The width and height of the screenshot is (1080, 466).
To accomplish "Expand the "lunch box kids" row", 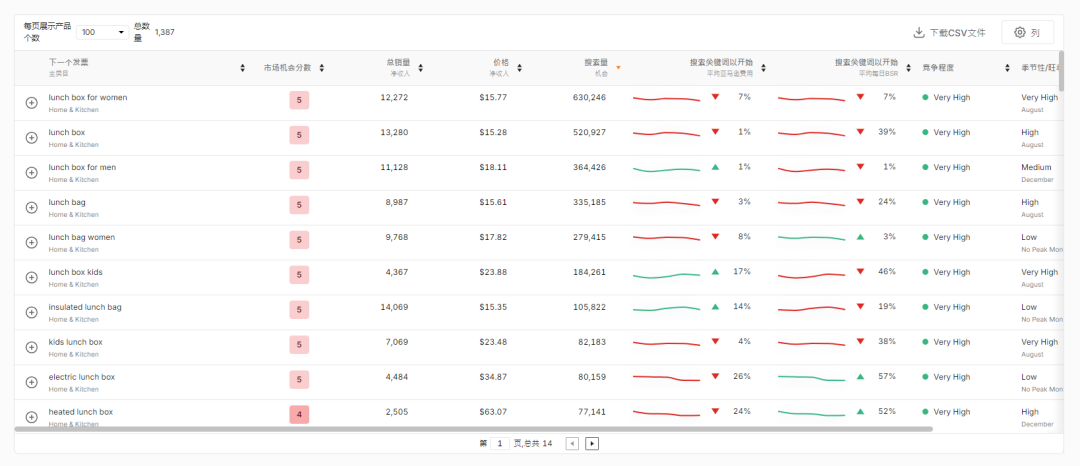I will tap(31, 277).
